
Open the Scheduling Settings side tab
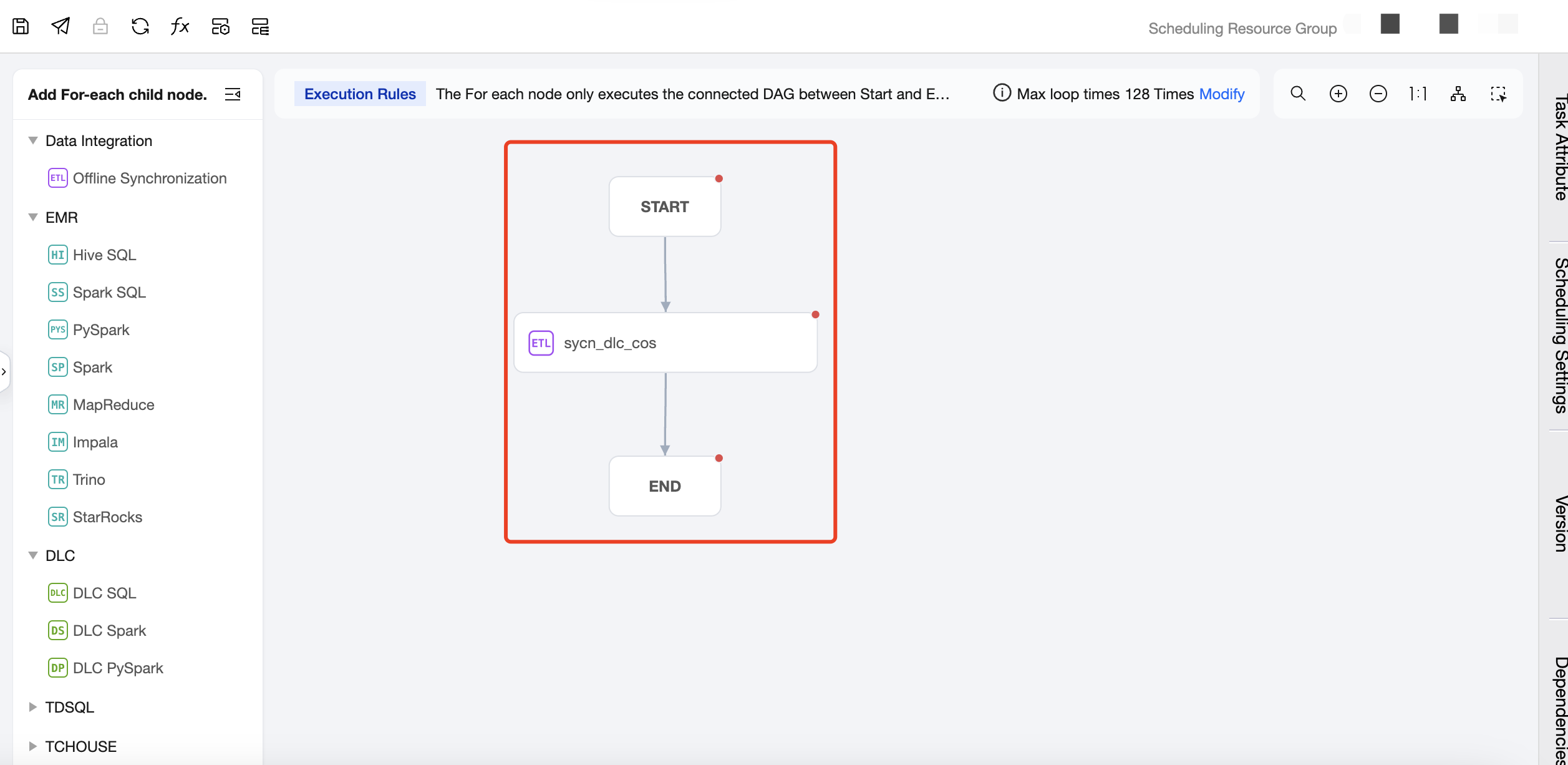point(1559,335)
